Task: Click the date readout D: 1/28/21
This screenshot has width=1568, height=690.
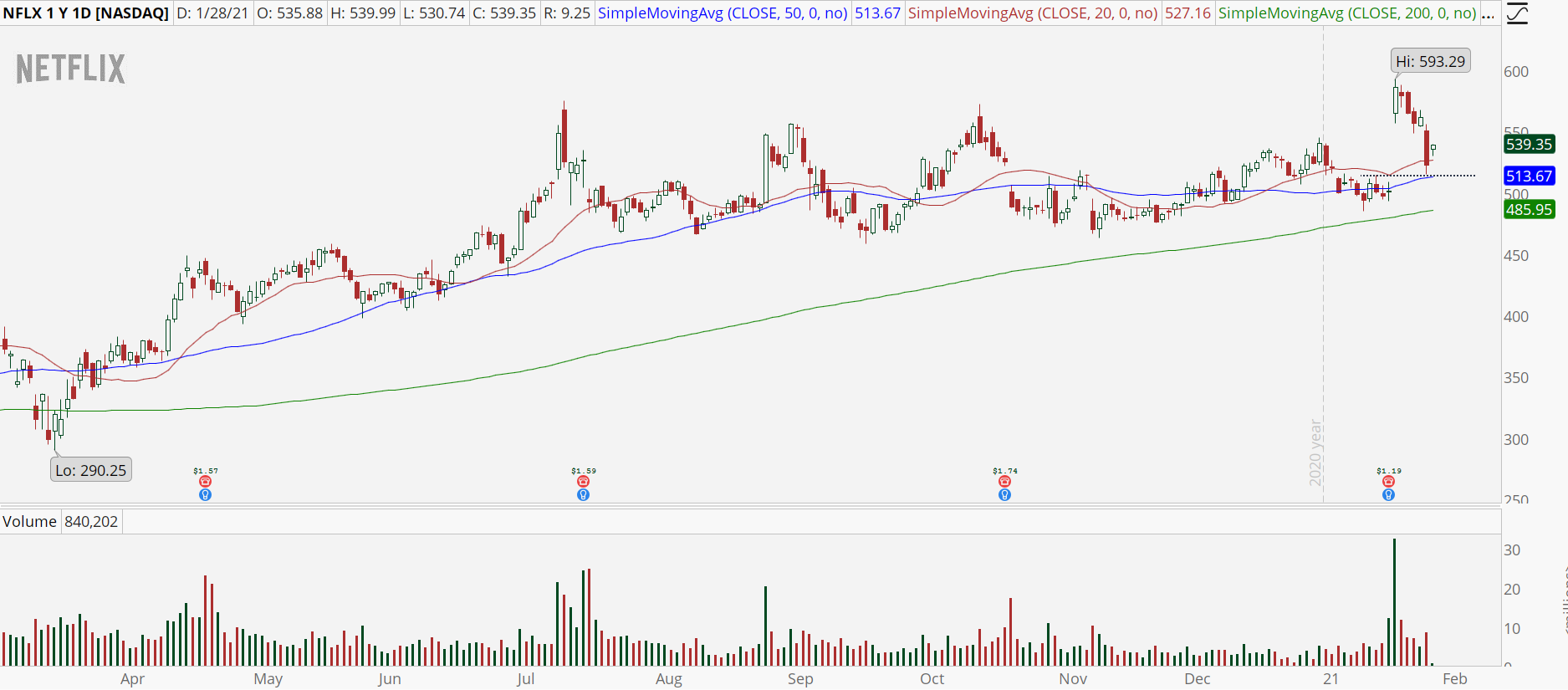Action: tap(212, 13)
